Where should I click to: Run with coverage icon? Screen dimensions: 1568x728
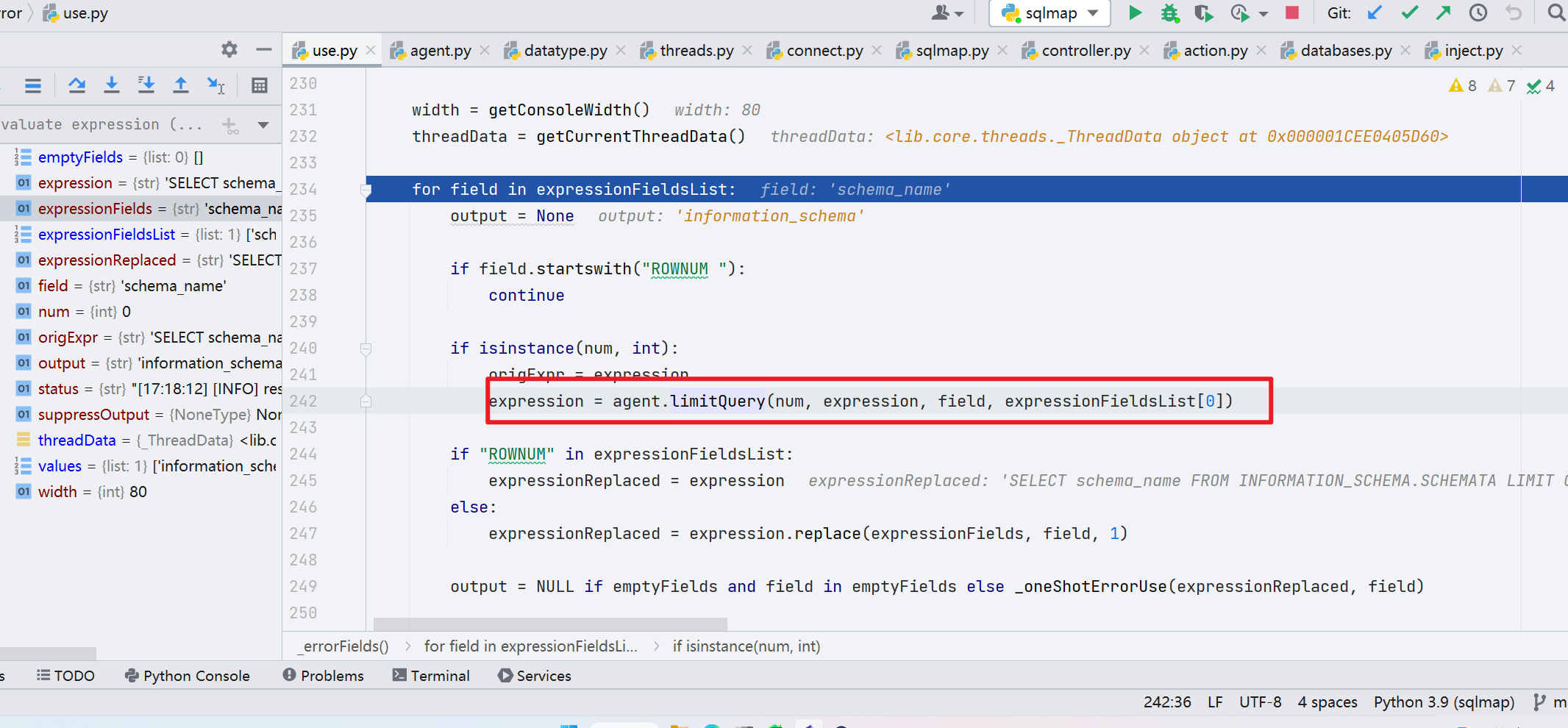click(x=1204, y=13)
